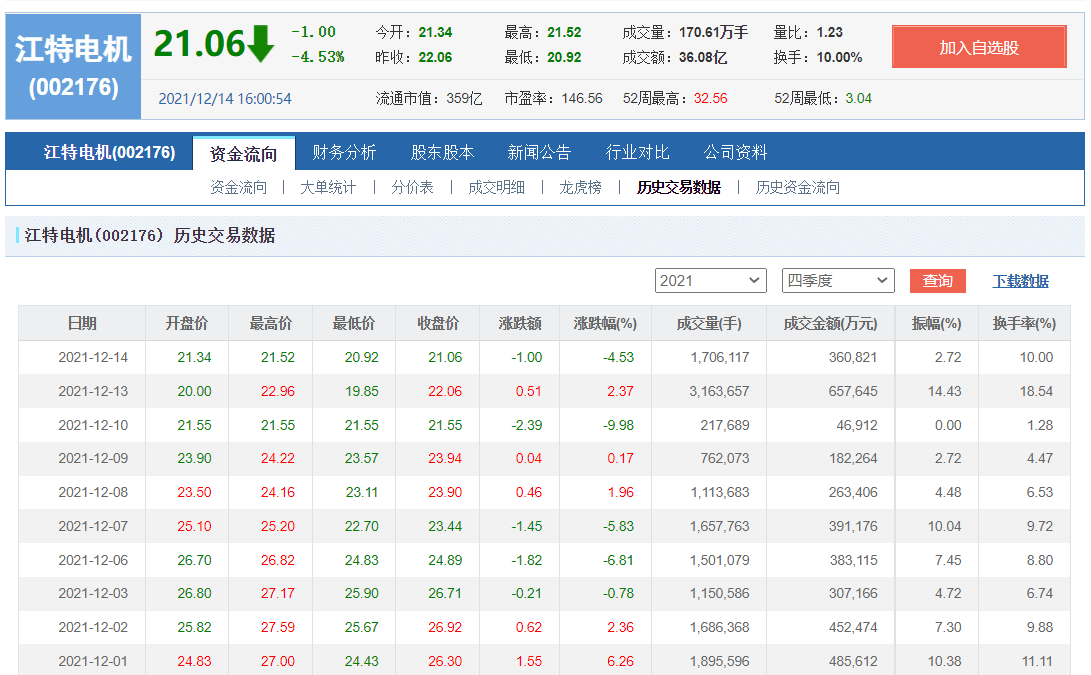This screenshot has height=675, width=1091.
Task: Select the 历史交易数据 sub-navigation link
Action: (x=678, y=187)
